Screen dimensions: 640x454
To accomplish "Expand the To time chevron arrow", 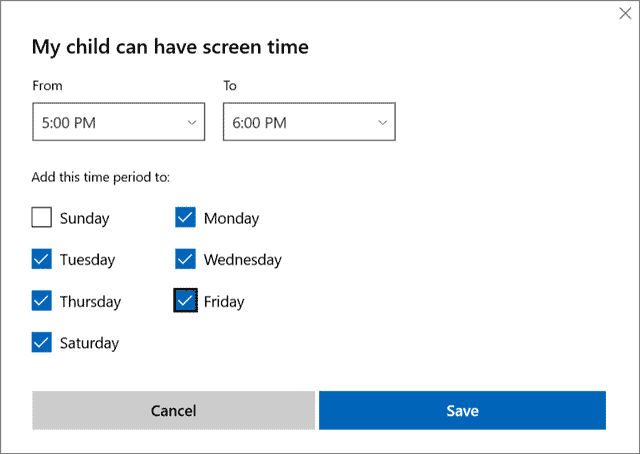I will click(382, 122).
